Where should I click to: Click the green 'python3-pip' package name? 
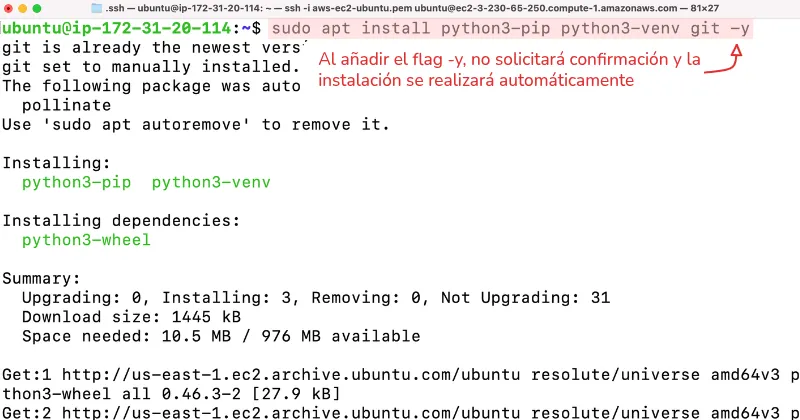pyautogui.click(x=77, y=182)
